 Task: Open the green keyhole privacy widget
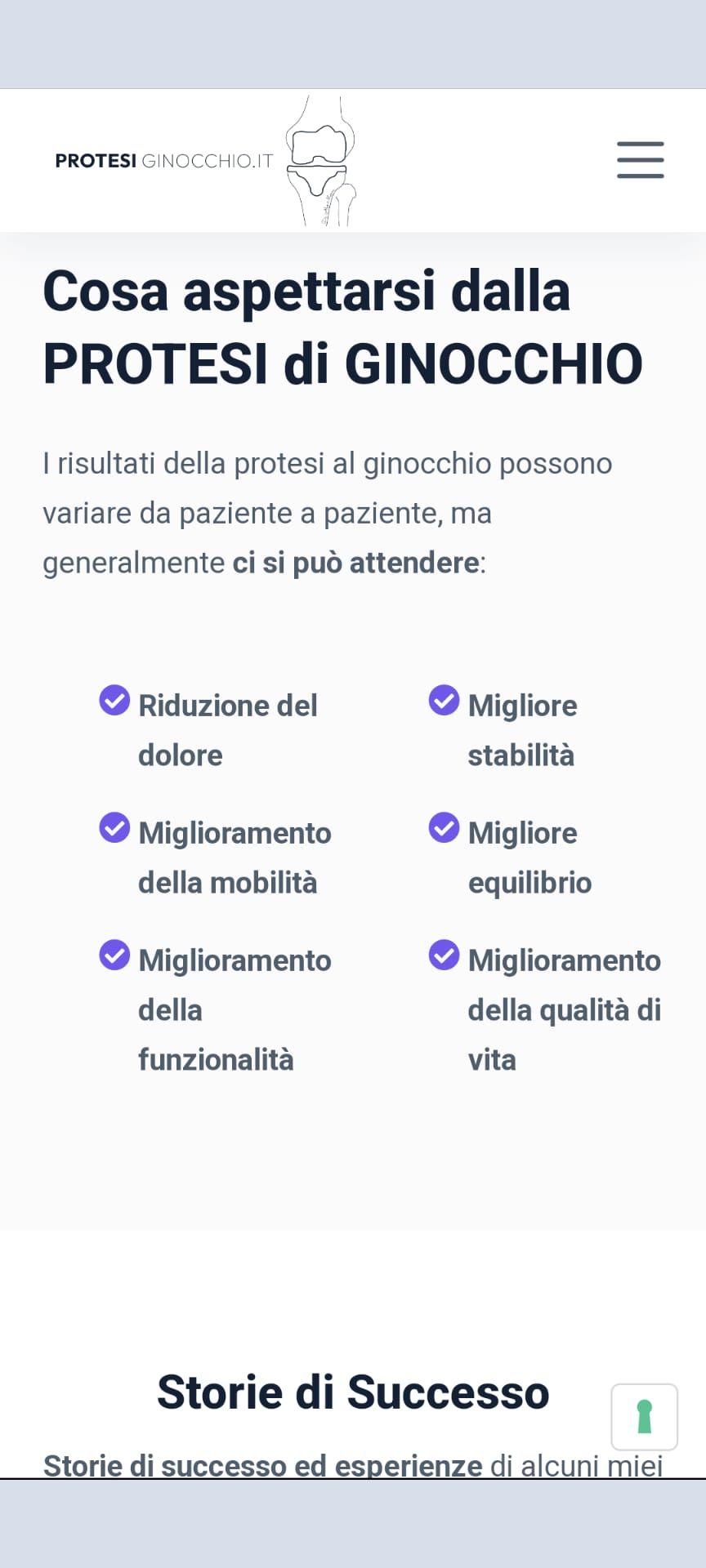coord(644,1416)
